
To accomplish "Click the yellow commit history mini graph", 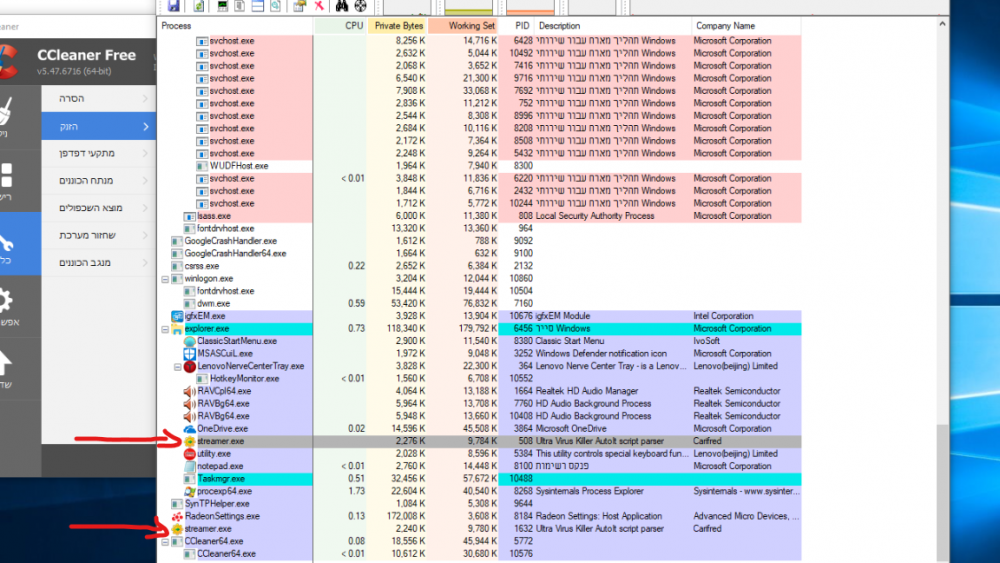I will pos(469,6).
